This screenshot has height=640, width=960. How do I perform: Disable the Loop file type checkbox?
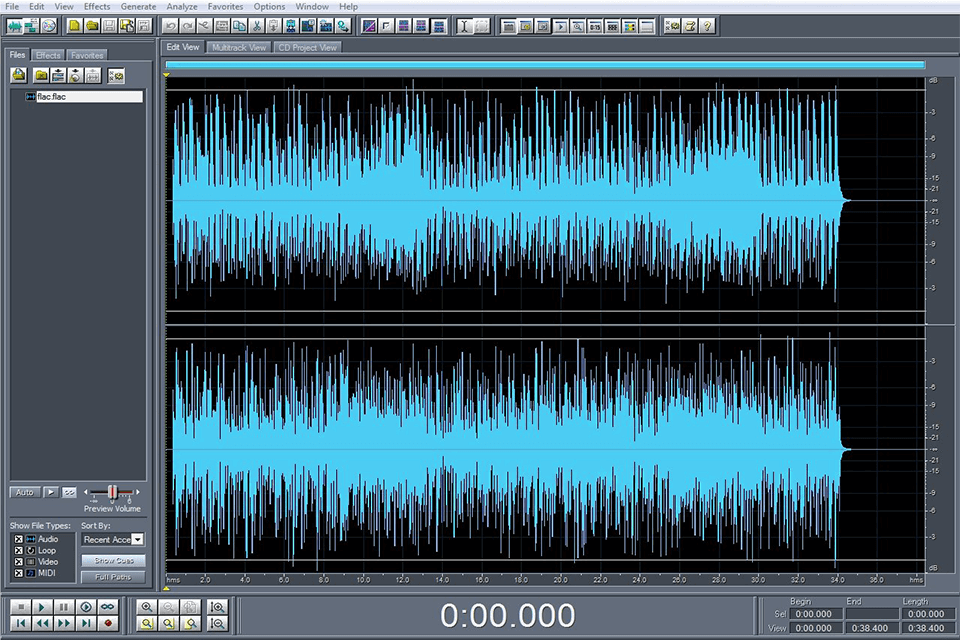coord(17,550)
